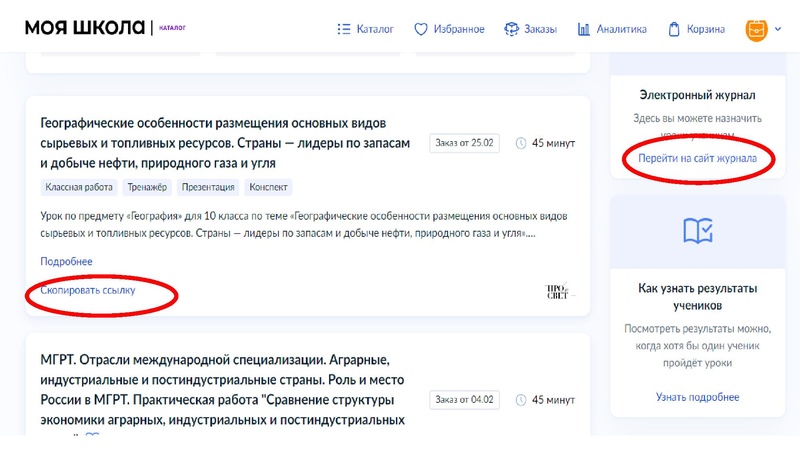The height and width of the screenshot is (450, 800).
Task: Click the Скопировать ссылку link
Action: click(88, 290)
